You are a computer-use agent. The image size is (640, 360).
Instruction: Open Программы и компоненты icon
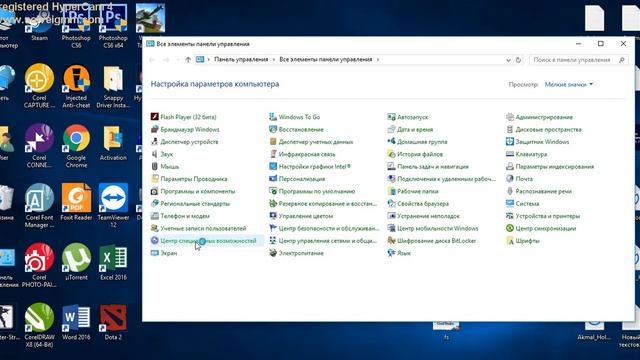(x=154, y=191)
